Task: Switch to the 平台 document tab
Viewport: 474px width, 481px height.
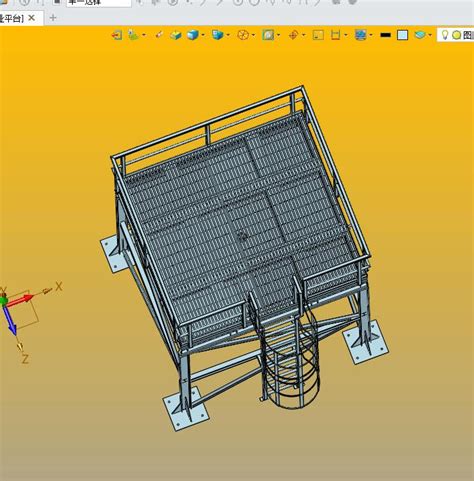Action: pyautogui.click(x=12, y=18)
